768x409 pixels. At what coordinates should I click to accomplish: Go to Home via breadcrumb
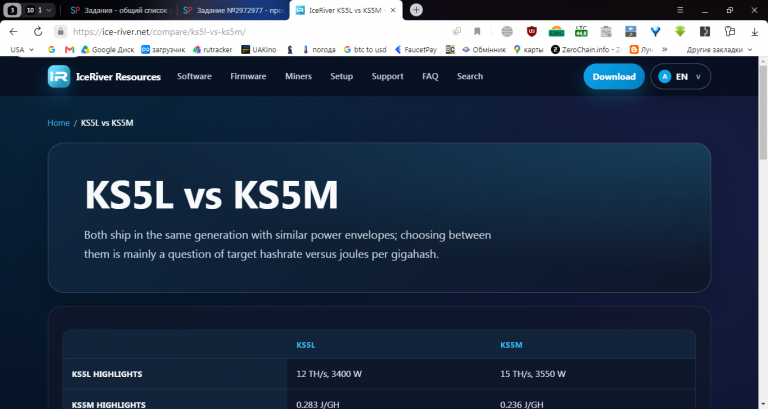pos(58,123)
